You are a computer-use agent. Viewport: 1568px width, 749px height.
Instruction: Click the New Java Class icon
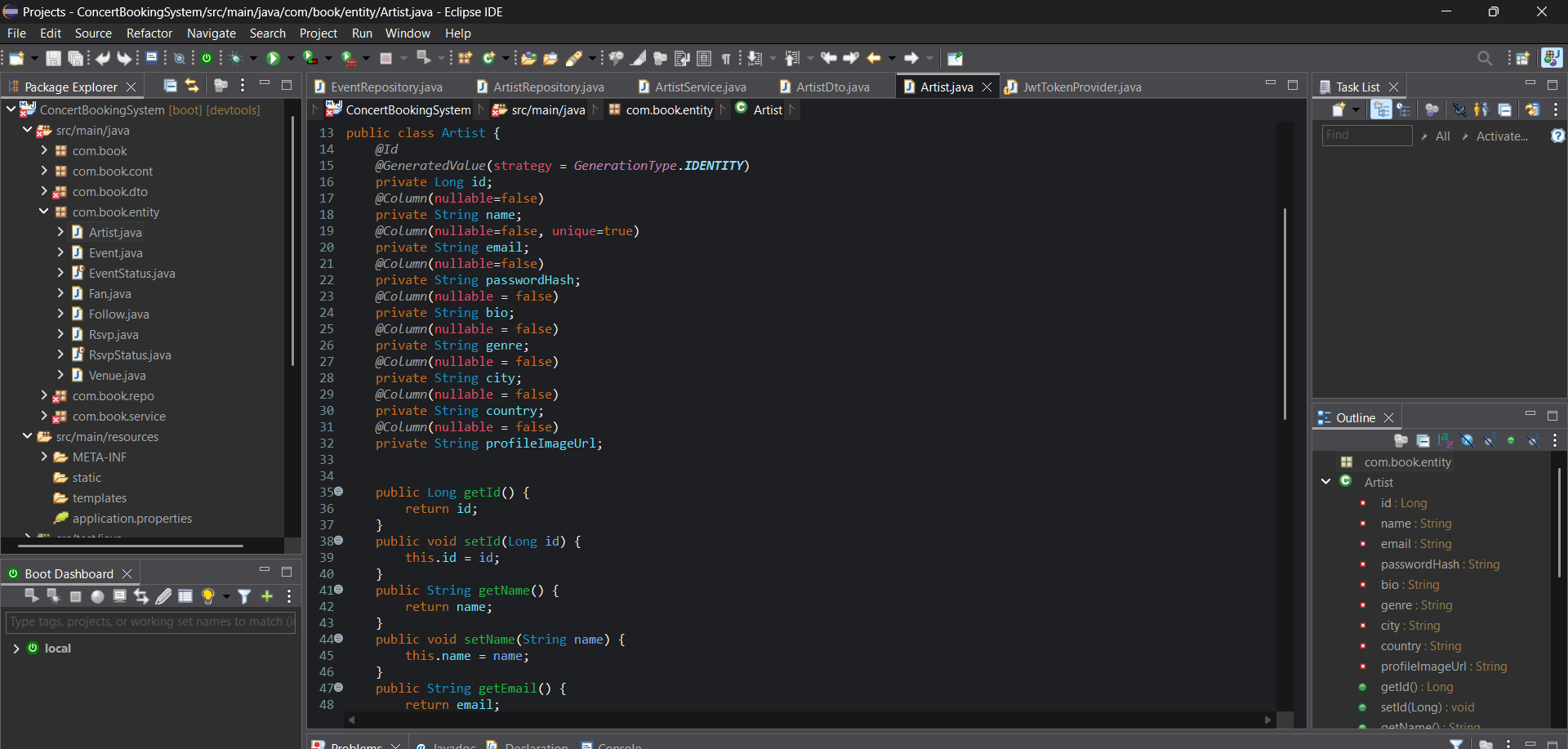[x=488, y=59]
